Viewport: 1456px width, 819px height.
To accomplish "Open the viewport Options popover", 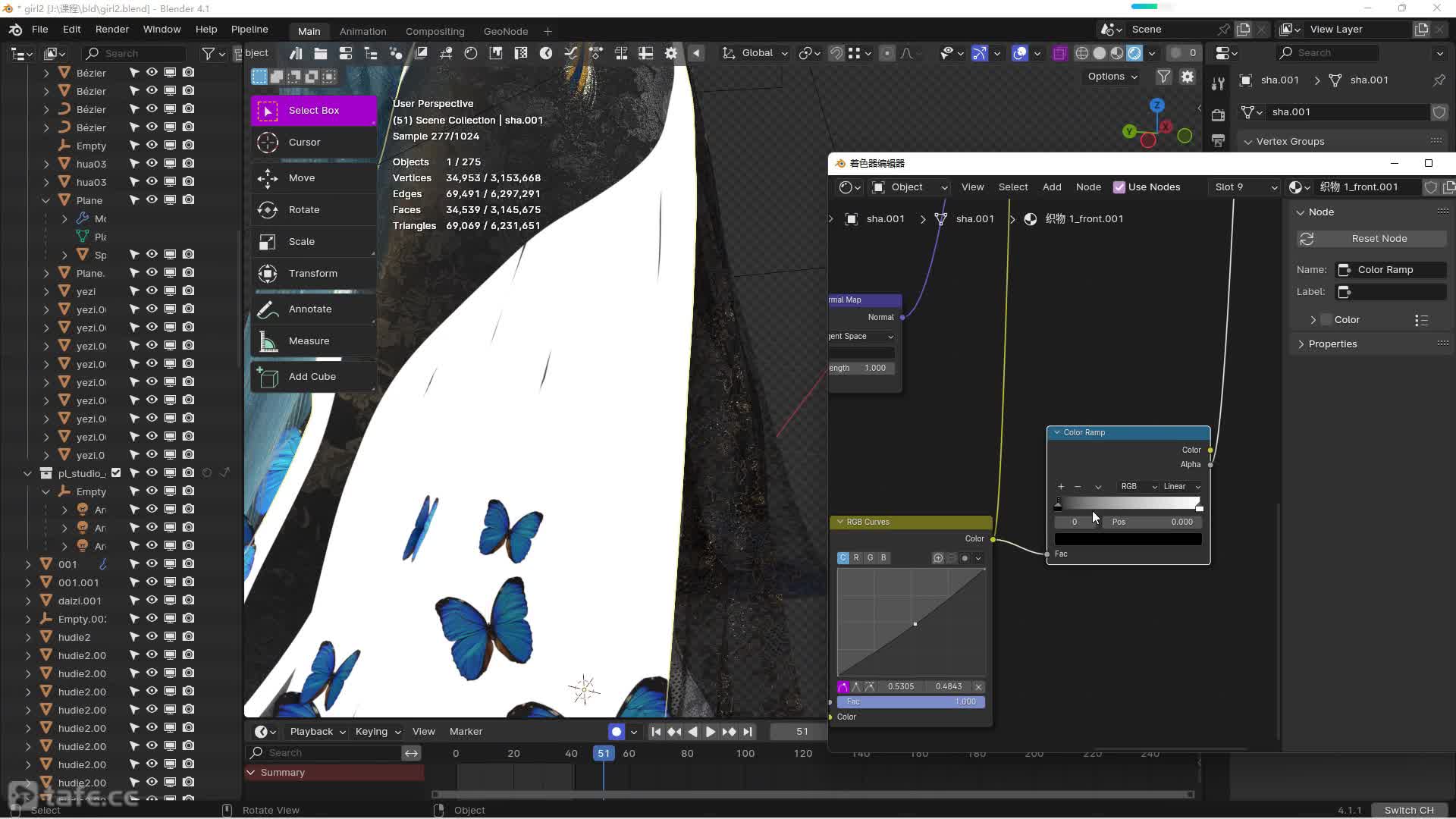I will (1112, 76).
